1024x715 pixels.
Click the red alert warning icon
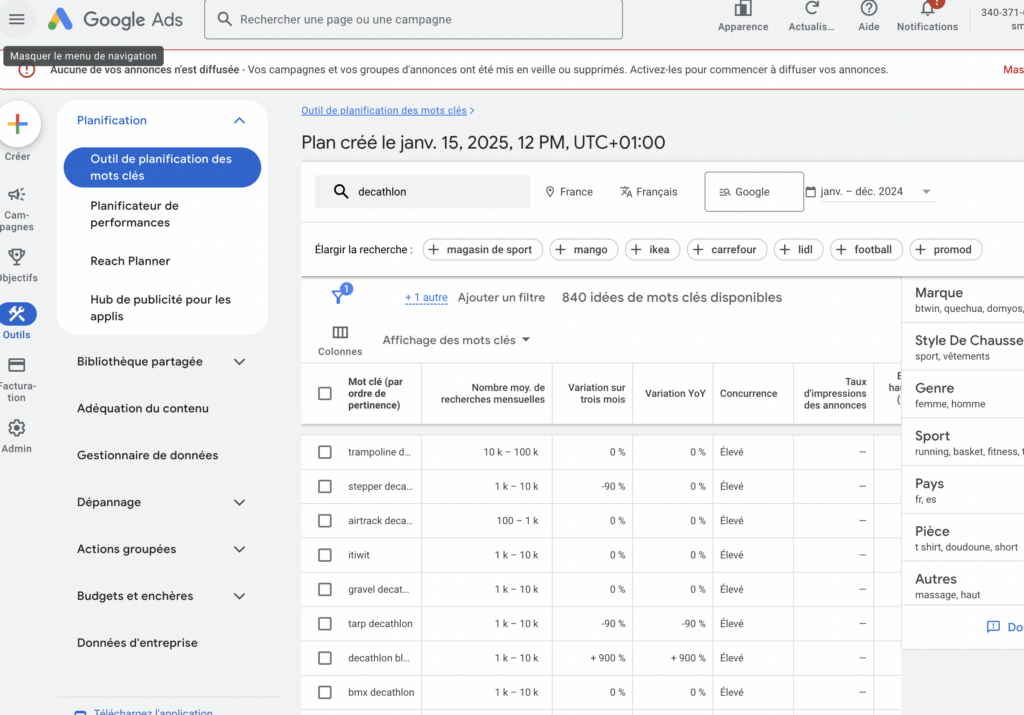pos(26,70)
